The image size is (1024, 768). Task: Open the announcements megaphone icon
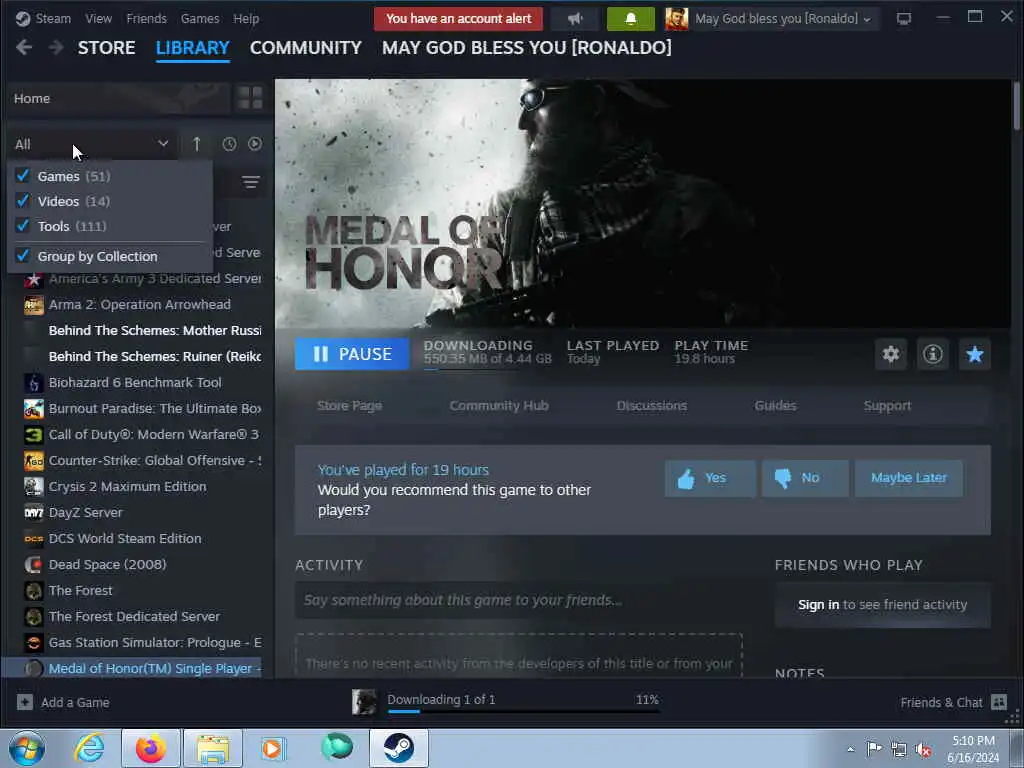[x=575, y=18]
